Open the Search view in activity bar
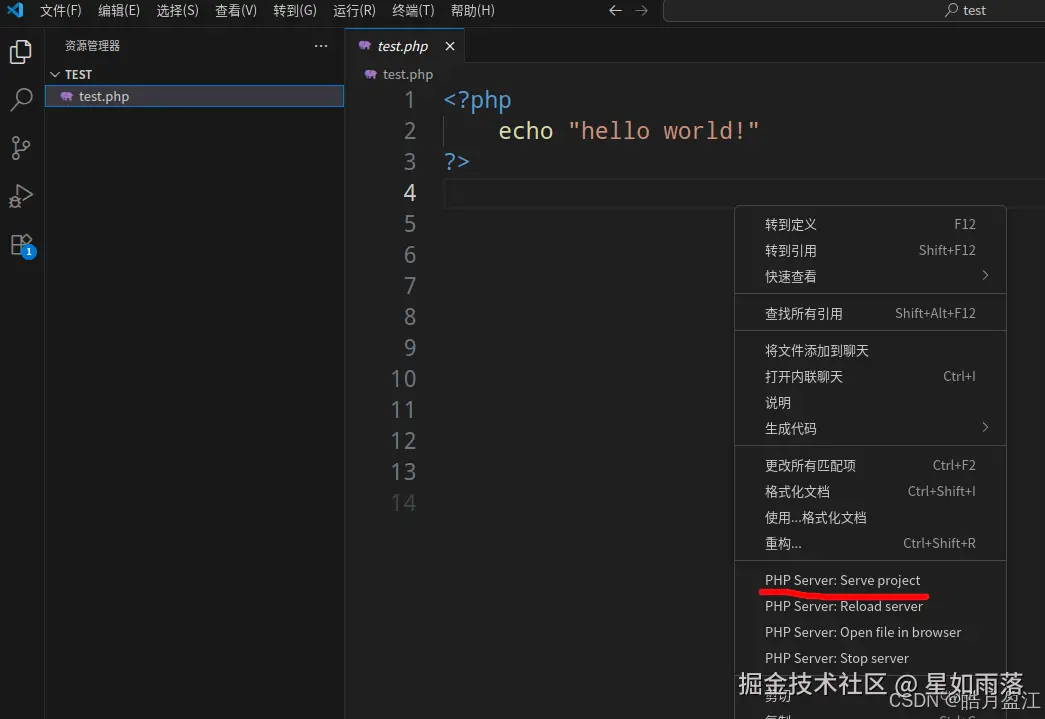 coord(21,99)
